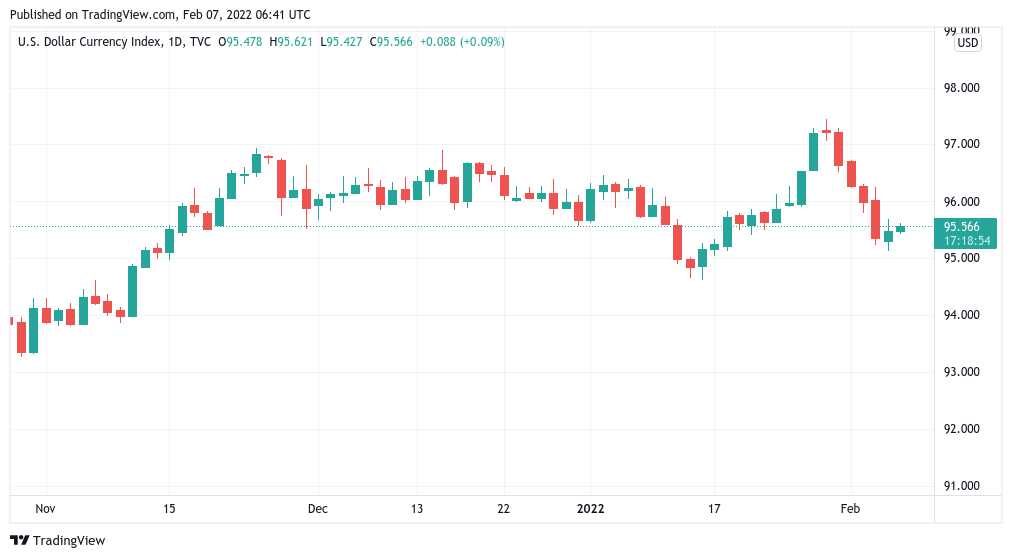
Task: Select the Feb label on time axis
Action: pyautogui.click(x=849, y=509)
